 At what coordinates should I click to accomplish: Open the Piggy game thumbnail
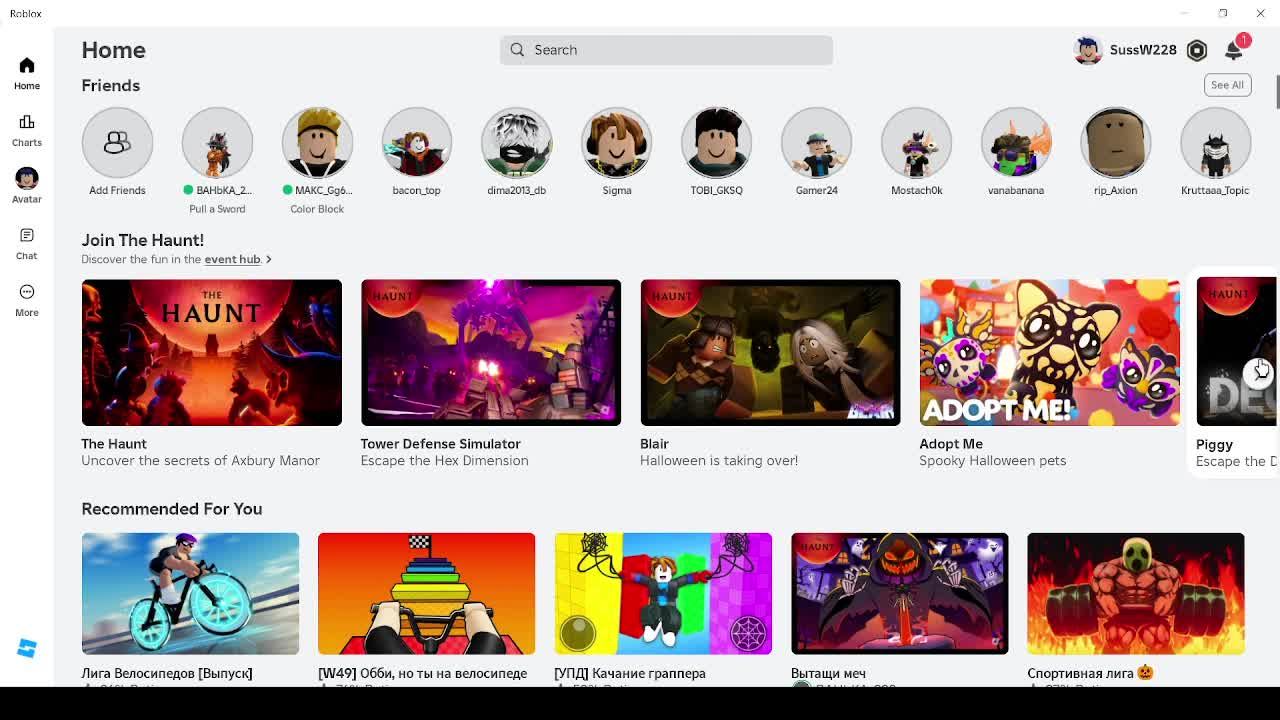(1237, 353)
